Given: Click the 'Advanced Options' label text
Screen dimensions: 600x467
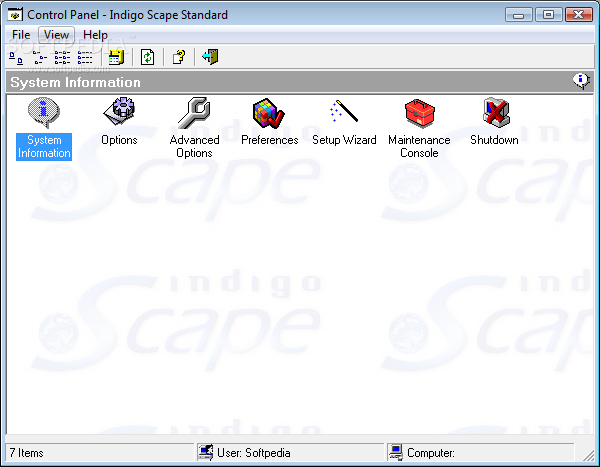Looking at the screenshot, I should [x=194, y=146].
